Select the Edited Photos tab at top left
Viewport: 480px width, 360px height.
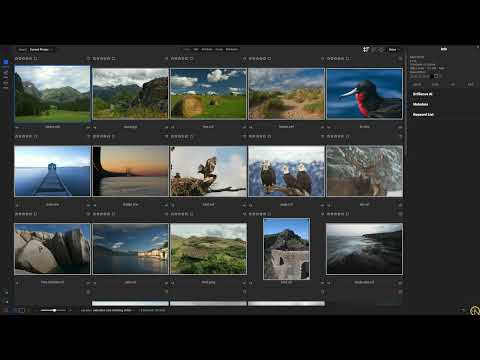coord(39,50)
